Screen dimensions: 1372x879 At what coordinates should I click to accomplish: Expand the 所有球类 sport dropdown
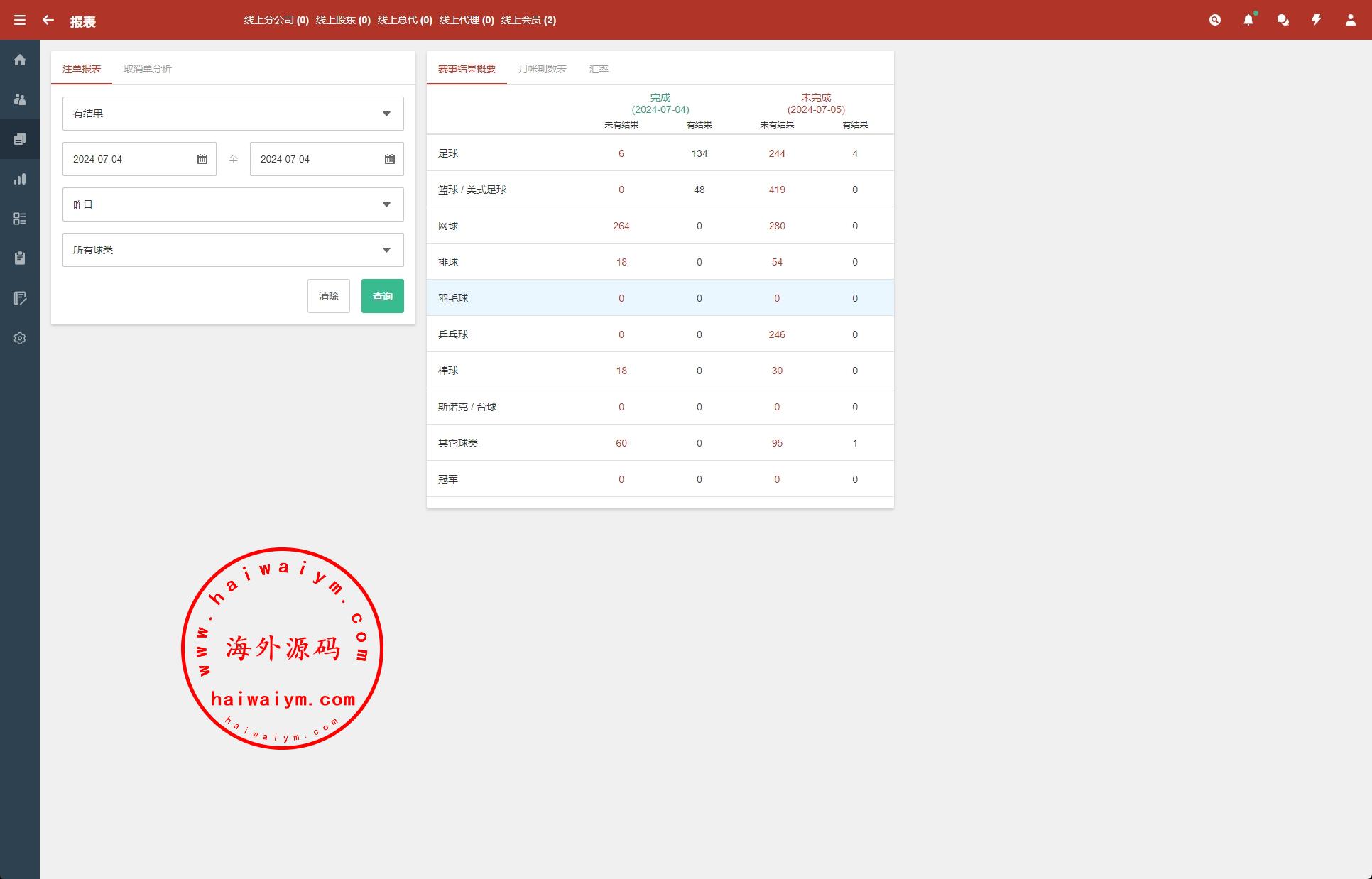pyautogui.click(x=233, y=250)
